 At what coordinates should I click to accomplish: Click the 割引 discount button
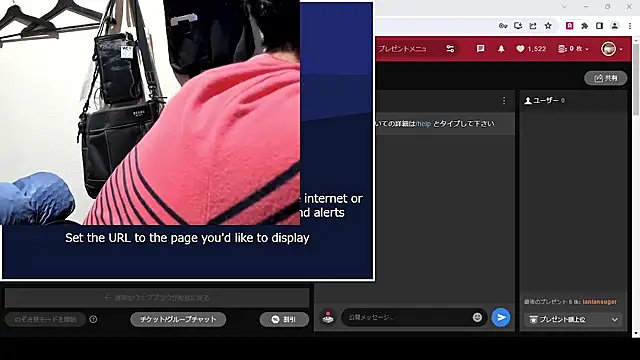pos(284,319)
